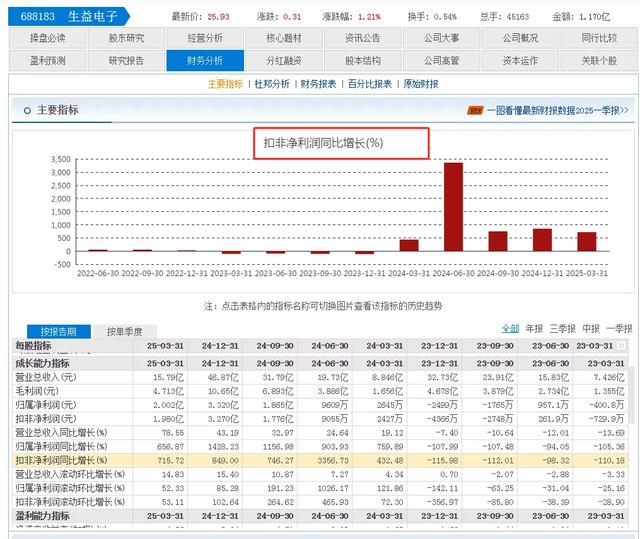Show 全部 report periods

tap(510, 328)
